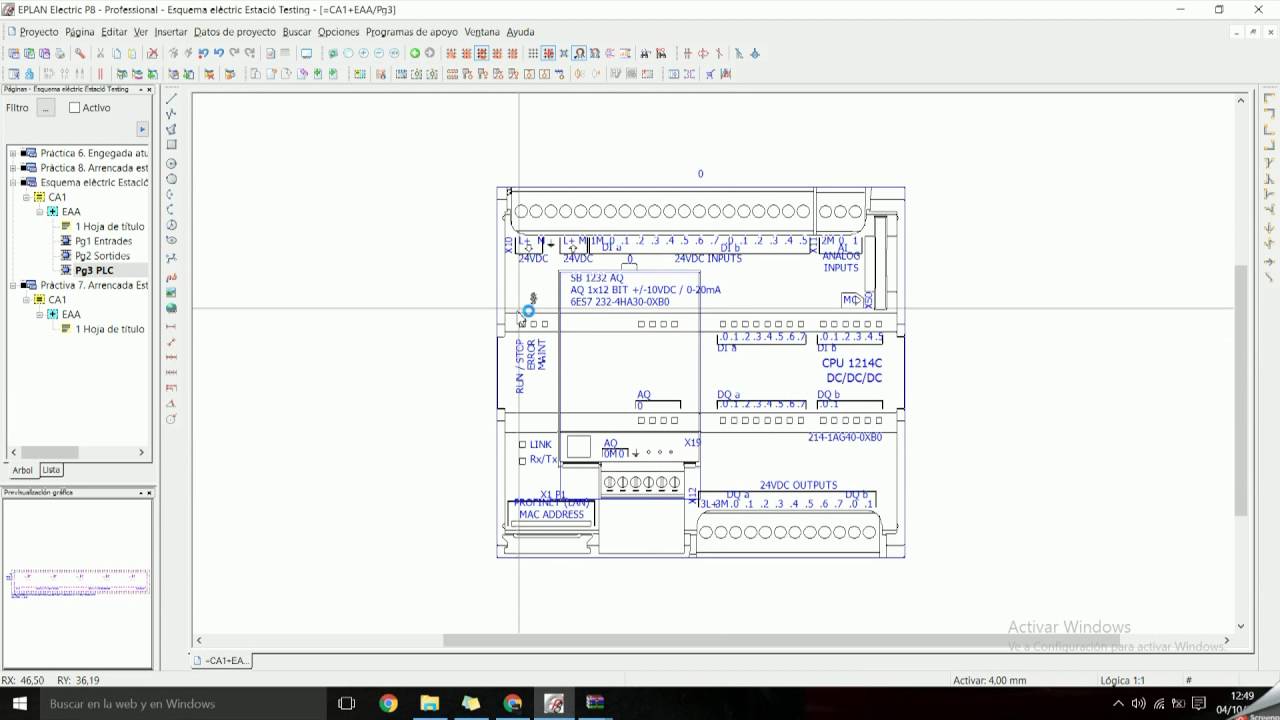Select the Polyline drawing tool
The width and height of the screenshot is (1280, 720).
pos(171,113)
